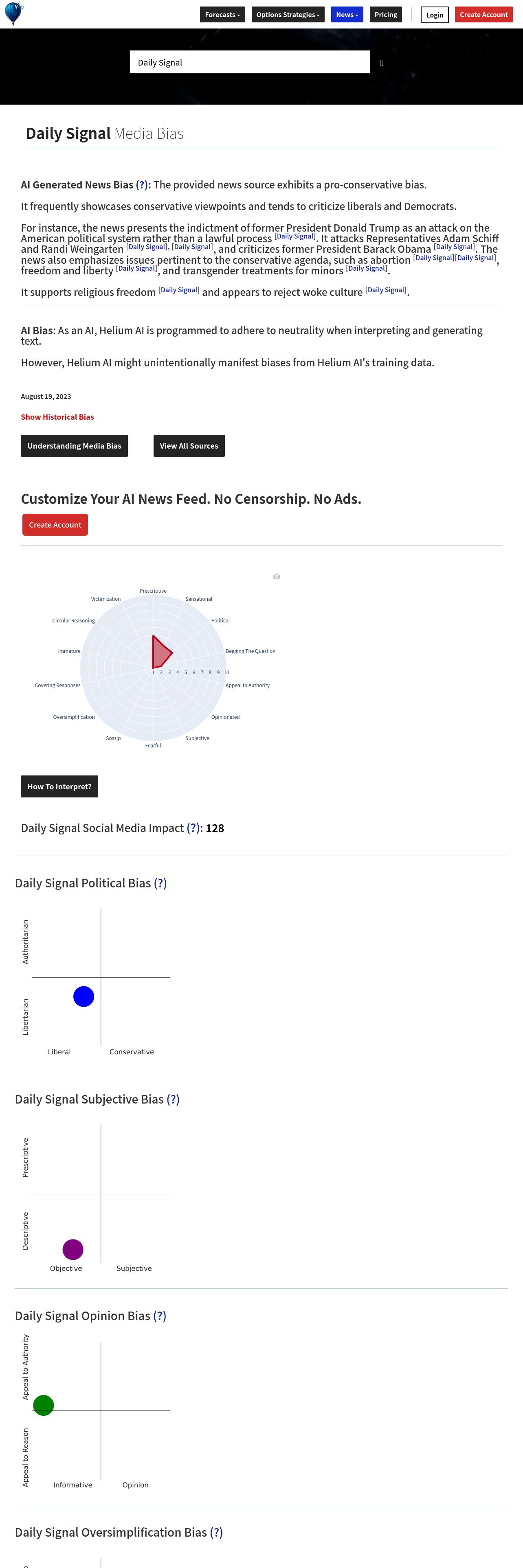Expand the Options Strategies dropdown
This screenshot has width=523, height=1568.
tap(288, 15)
